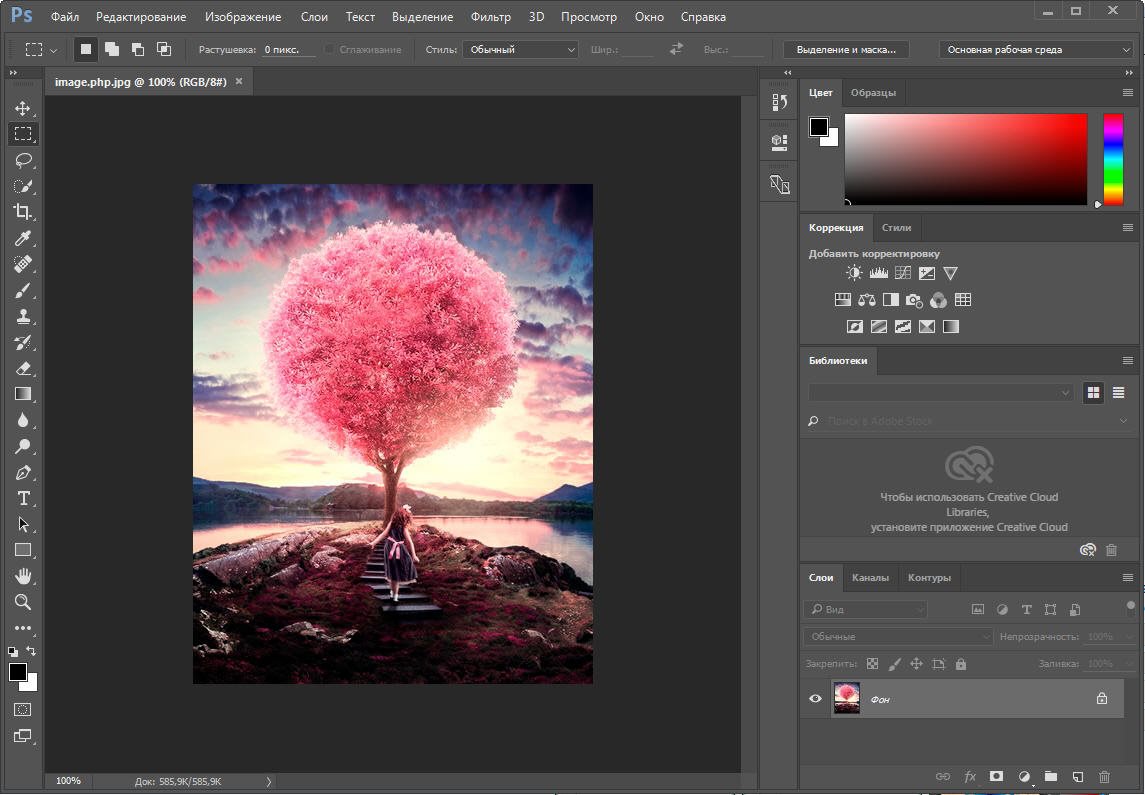Viewport: 1145px width, 795px height.
Task: Select the Horizontal Type tool
Action: tap(22, 498)
